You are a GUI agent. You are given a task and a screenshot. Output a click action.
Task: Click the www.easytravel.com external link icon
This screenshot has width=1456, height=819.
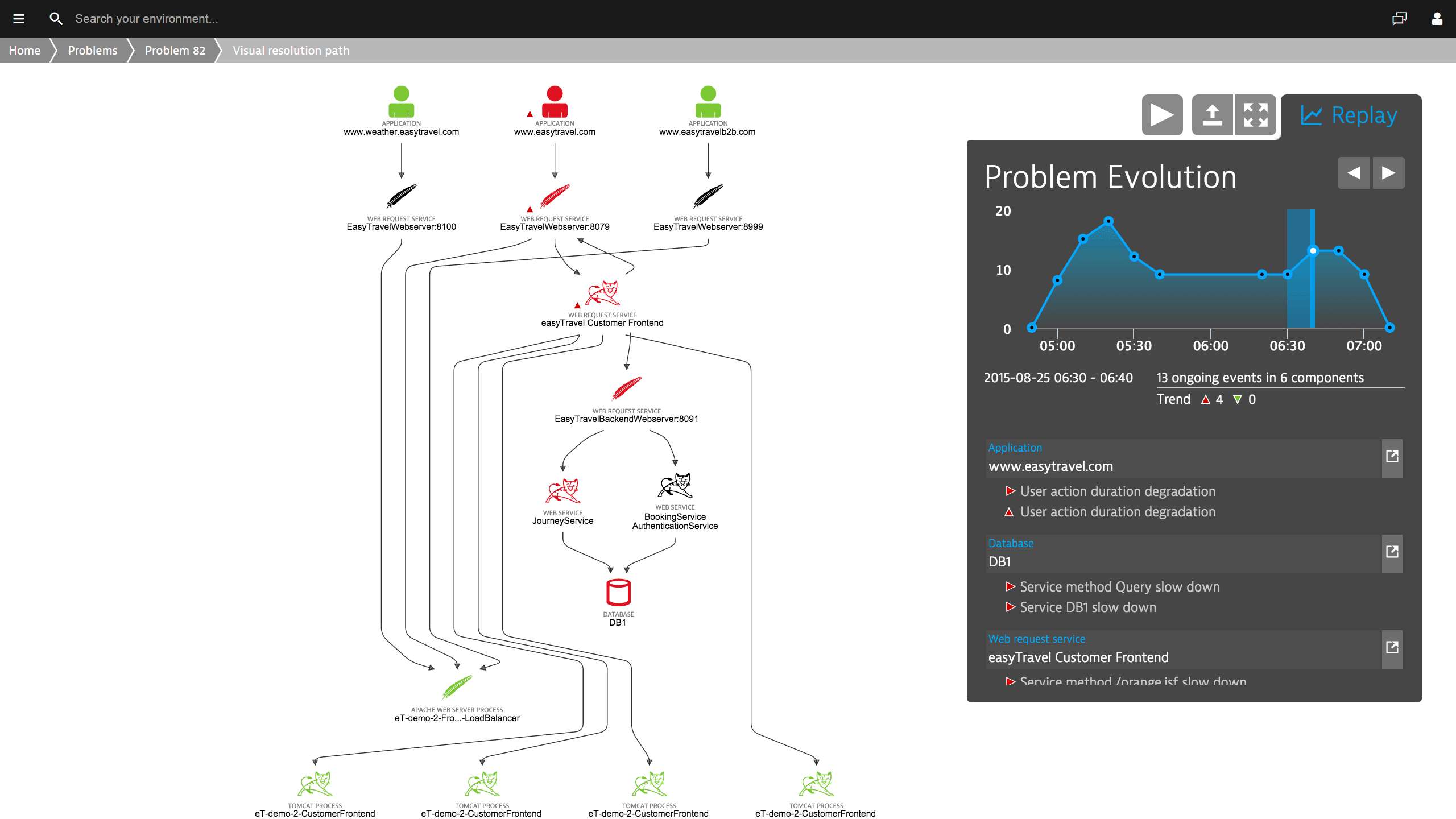(1392, 456)
